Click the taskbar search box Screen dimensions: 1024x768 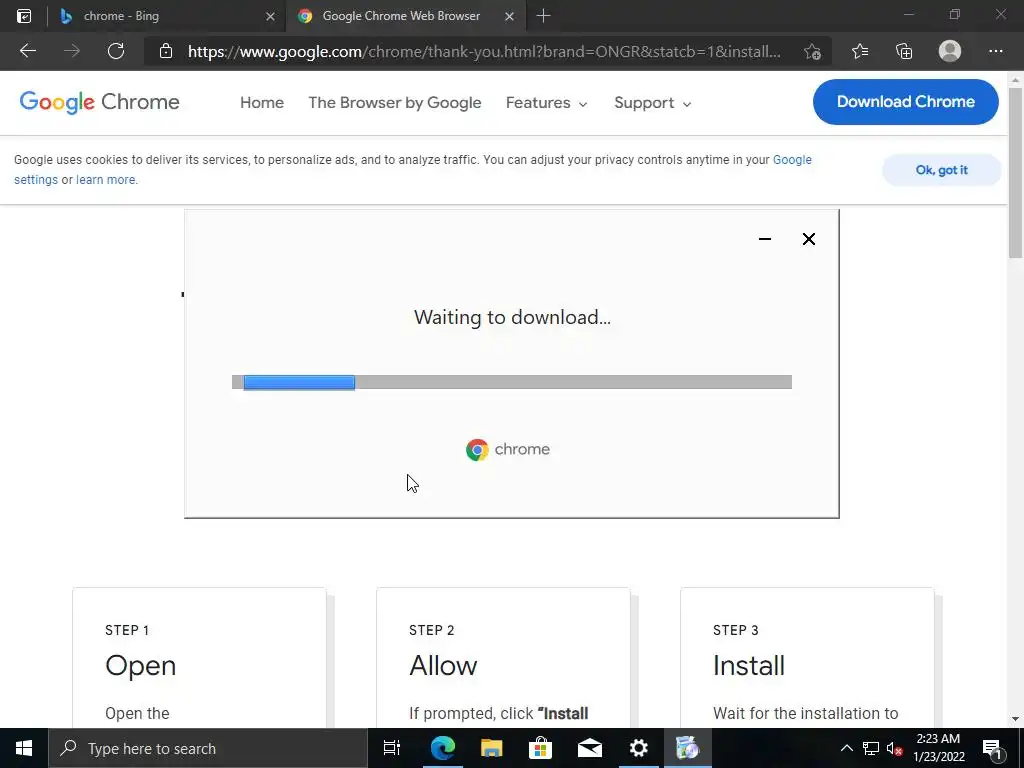click(x=208, y=748)
